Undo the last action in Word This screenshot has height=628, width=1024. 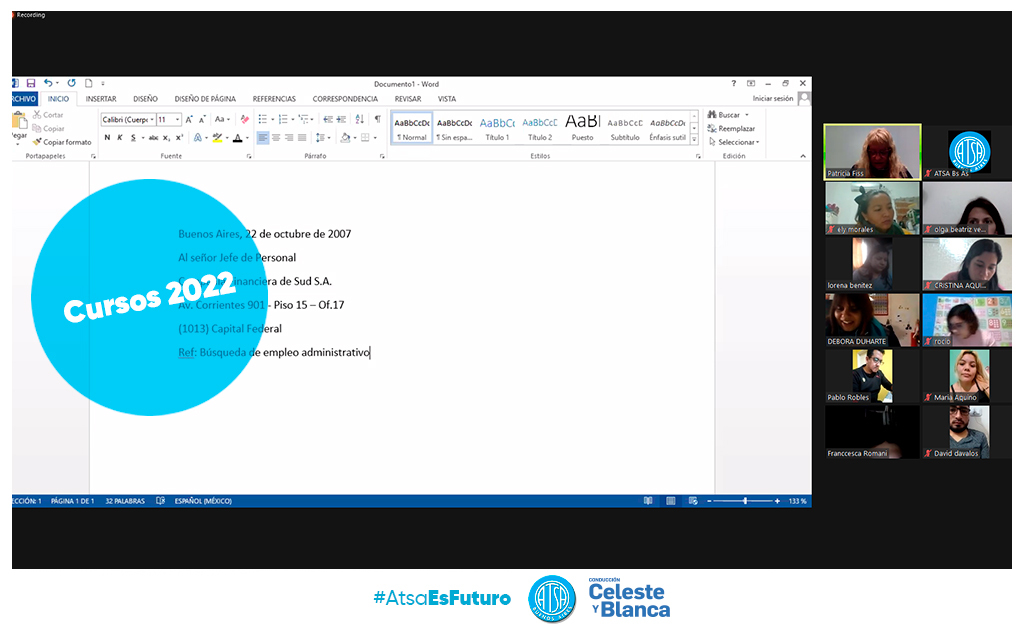pos(48,83)
